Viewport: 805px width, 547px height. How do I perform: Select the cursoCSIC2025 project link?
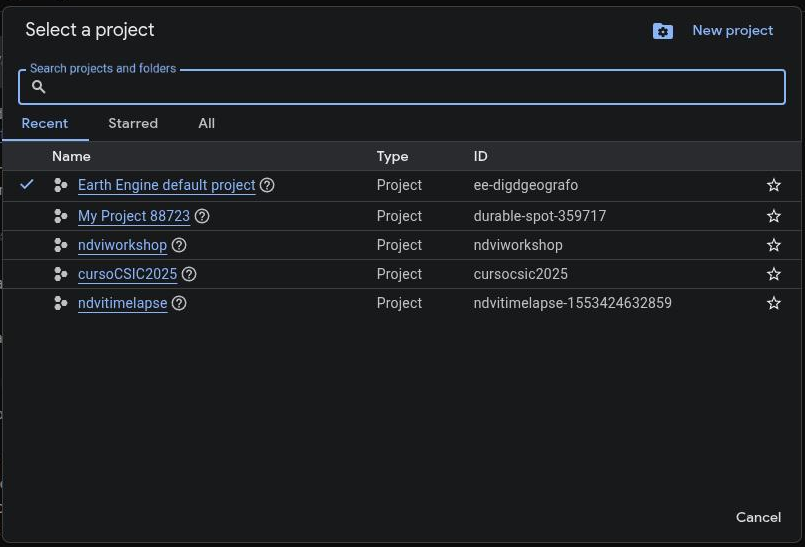[x=127, y=274]
